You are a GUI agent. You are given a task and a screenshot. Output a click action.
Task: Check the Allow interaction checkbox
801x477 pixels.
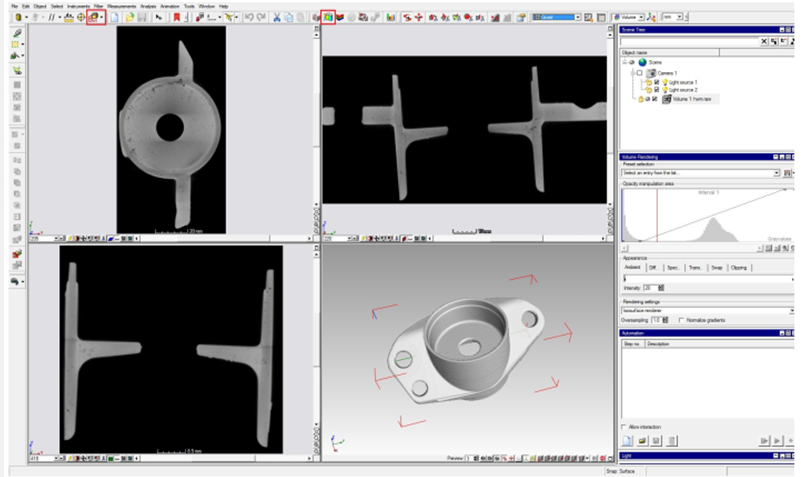click(624, 426)
